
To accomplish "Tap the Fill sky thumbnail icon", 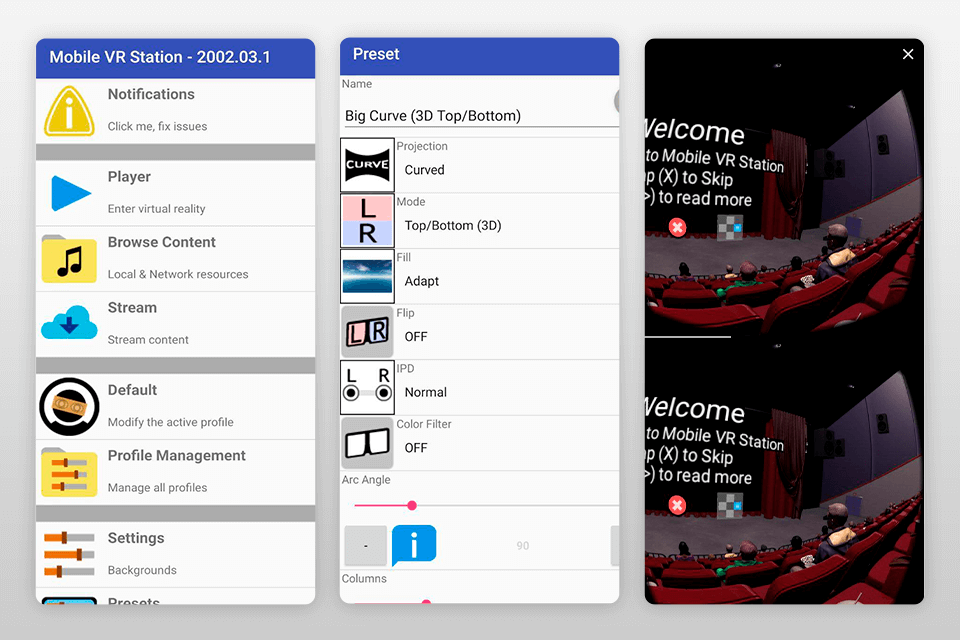I will pos(367,276).
